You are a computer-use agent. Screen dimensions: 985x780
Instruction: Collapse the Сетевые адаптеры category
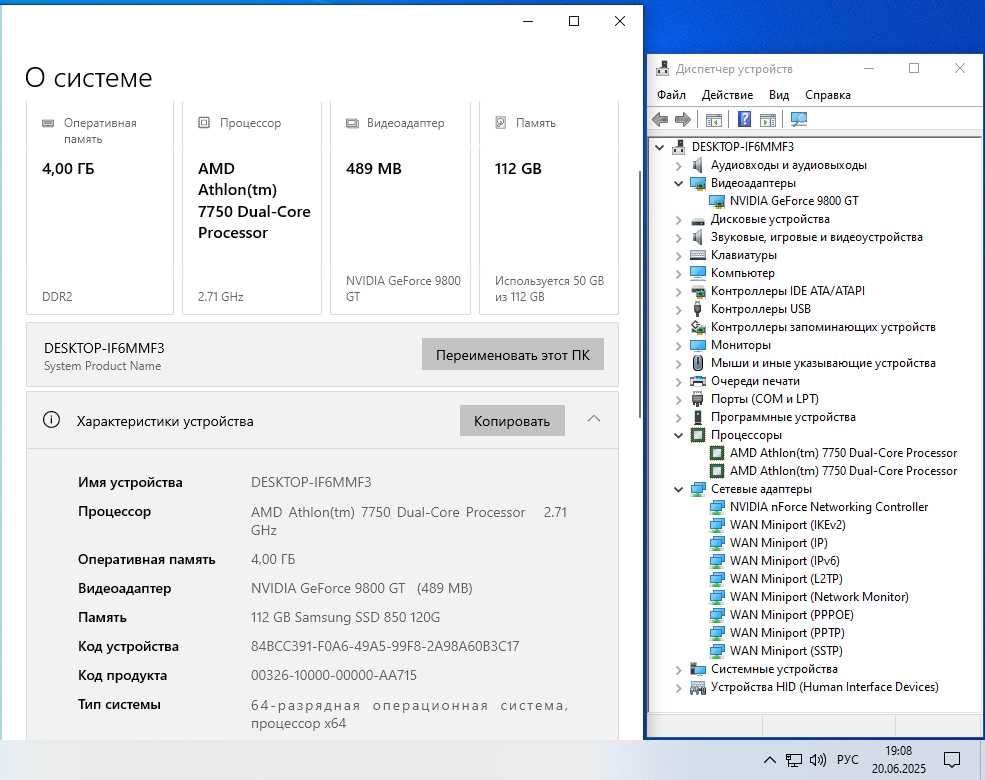(678, 489)
